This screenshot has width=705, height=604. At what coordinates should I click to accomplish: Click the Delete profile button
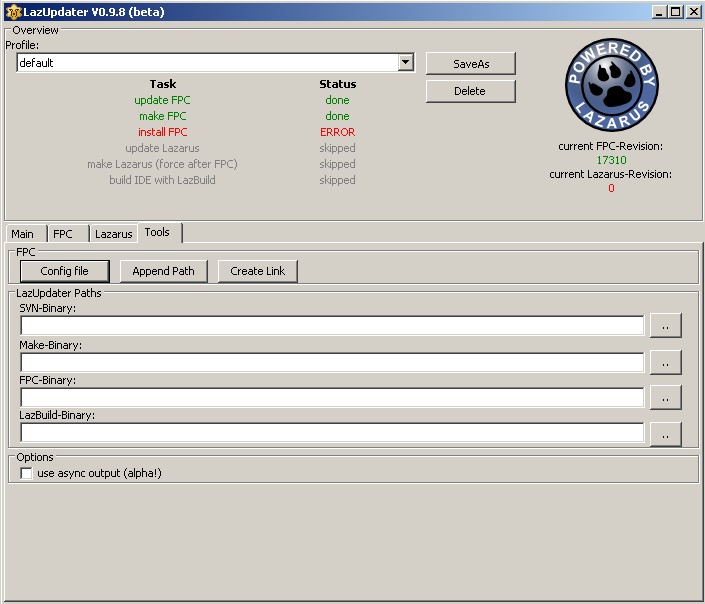tap(470, 91)
